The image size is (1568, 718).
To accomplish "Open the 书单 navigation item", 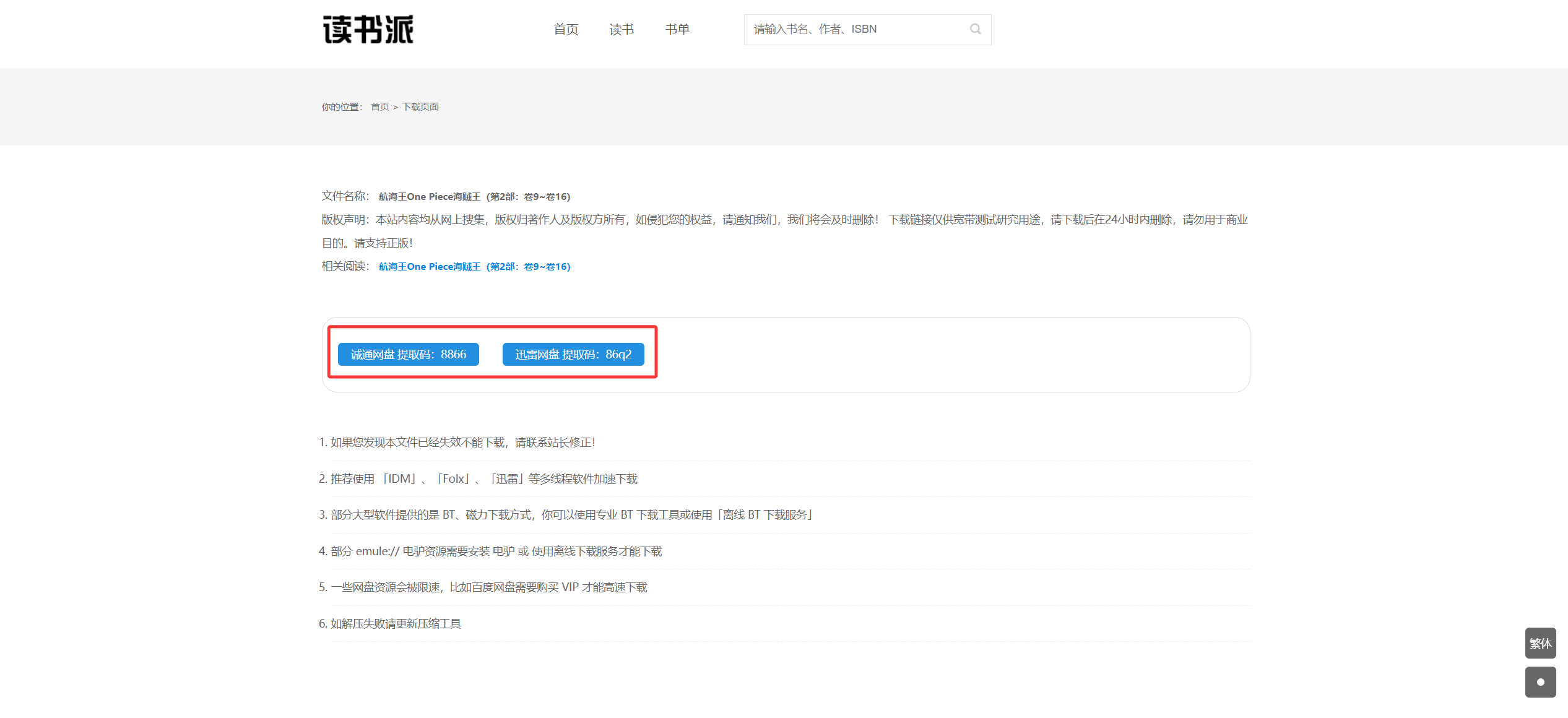I will pyautogui.click(x=677, y=29).
